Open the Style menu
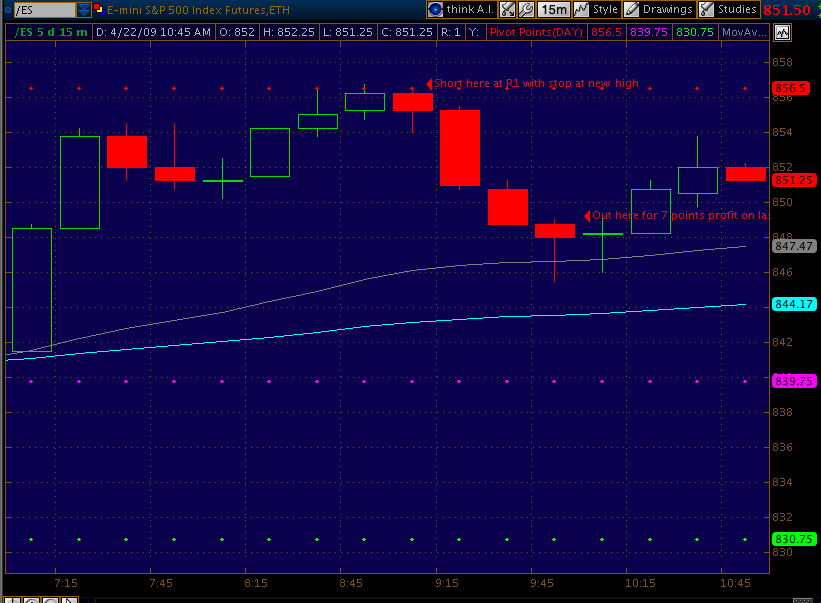This screenshot has height=603, width=821. pos(605,9)
